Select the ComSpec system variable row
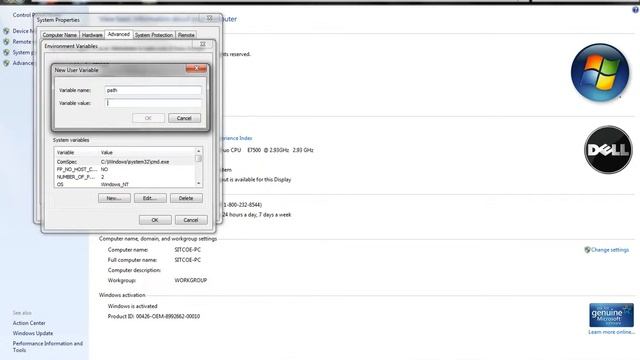 tap(125, 162)
